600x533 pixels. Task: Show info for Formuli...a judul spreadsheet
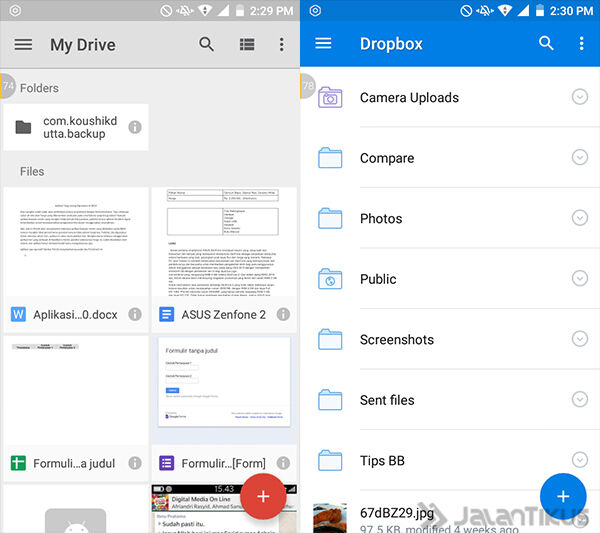[x=135, y=463]
